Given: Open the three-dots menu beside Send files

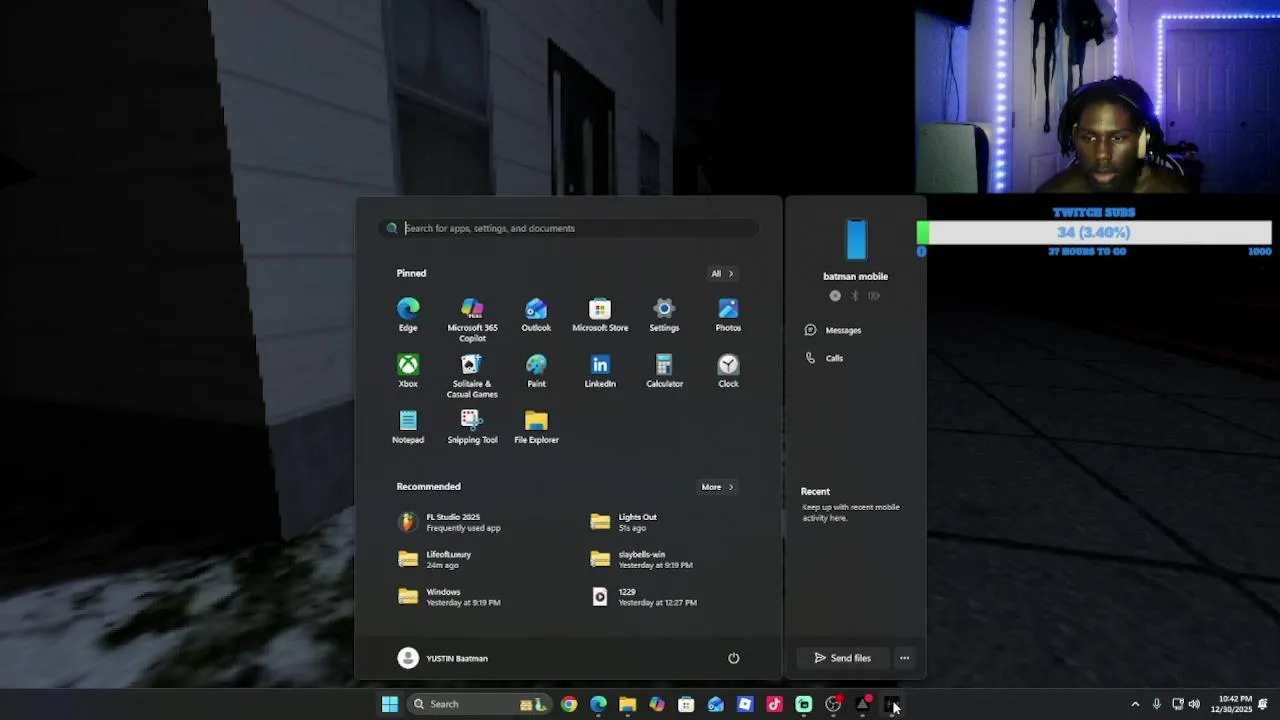Looking at the screenshot, I should coord(904,658).
